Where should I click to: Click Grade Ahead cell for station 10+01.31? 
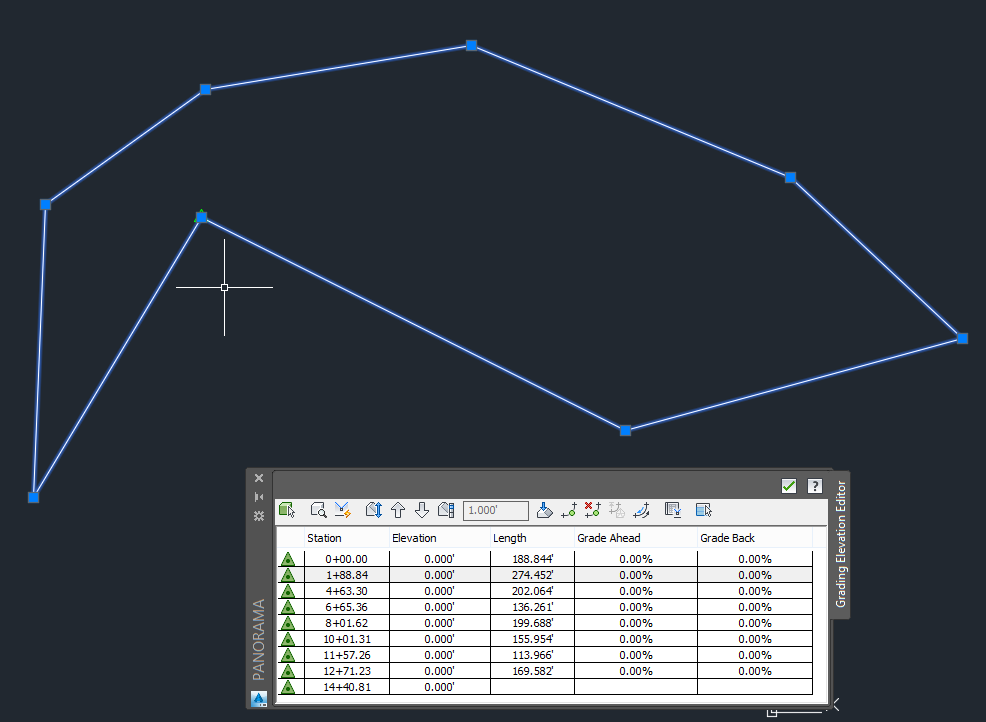[636, 639]
